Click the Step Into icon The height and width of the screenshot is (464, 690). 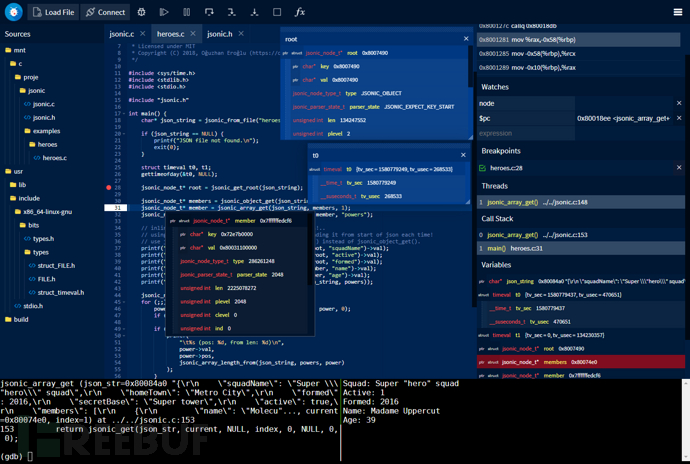tap(231, 12)
